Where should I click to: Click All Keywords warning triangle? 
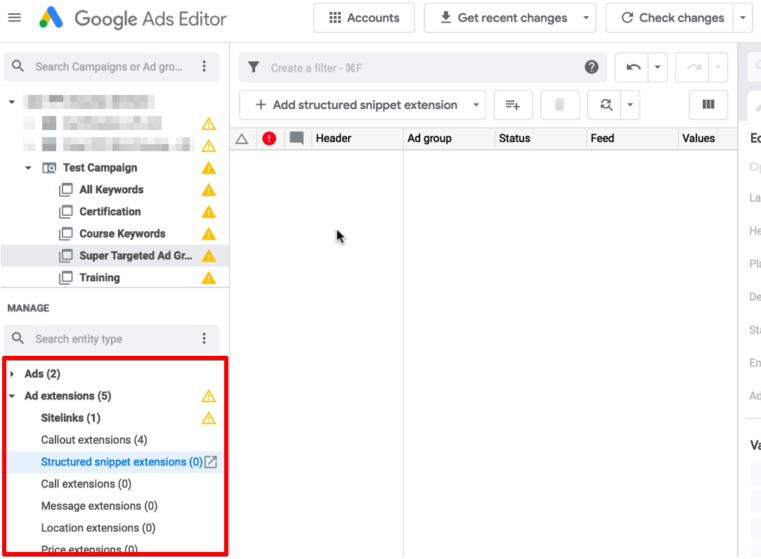tap(209, 190)
